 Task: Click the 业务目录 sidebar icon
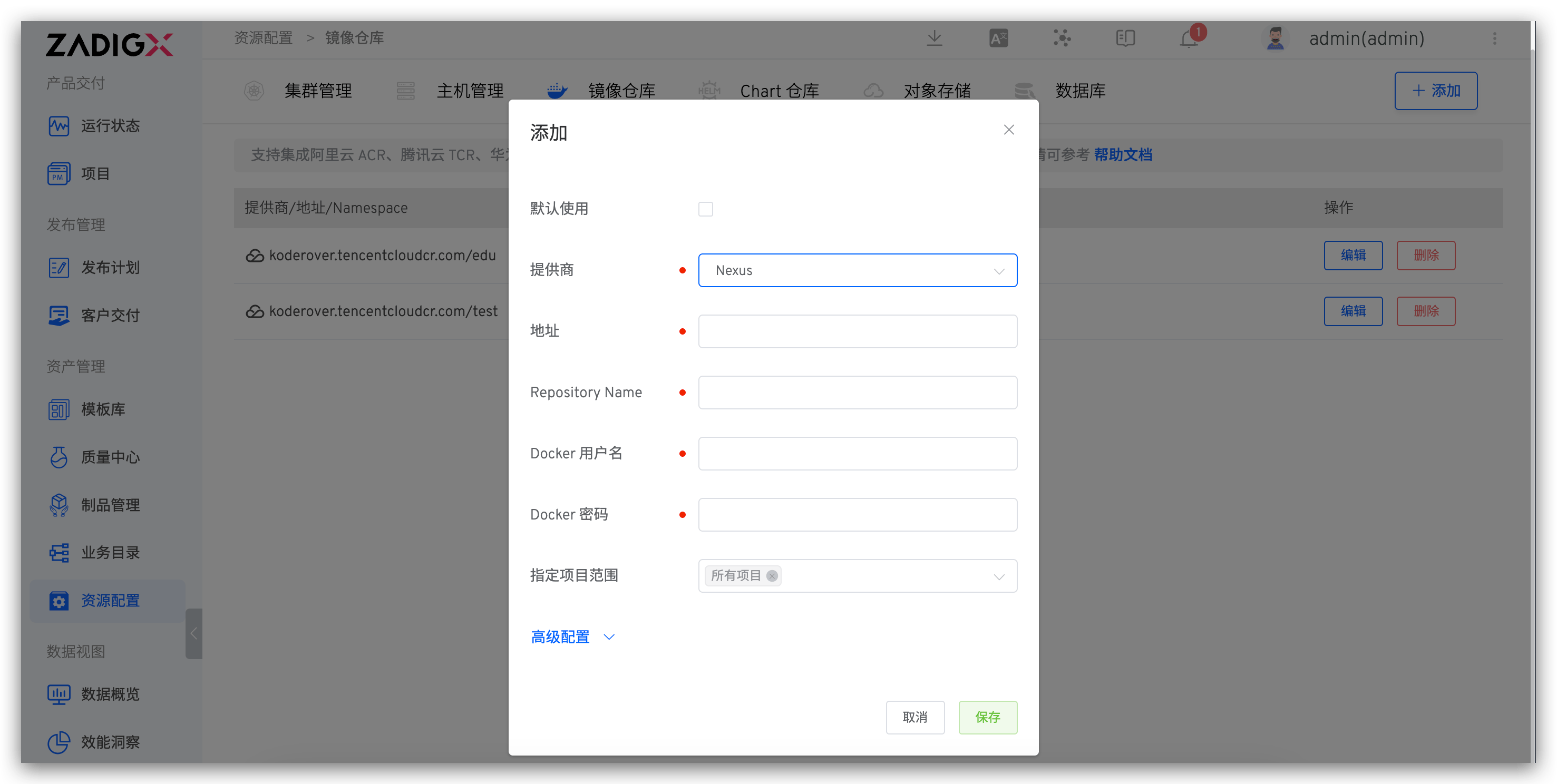tap(59, 553)
